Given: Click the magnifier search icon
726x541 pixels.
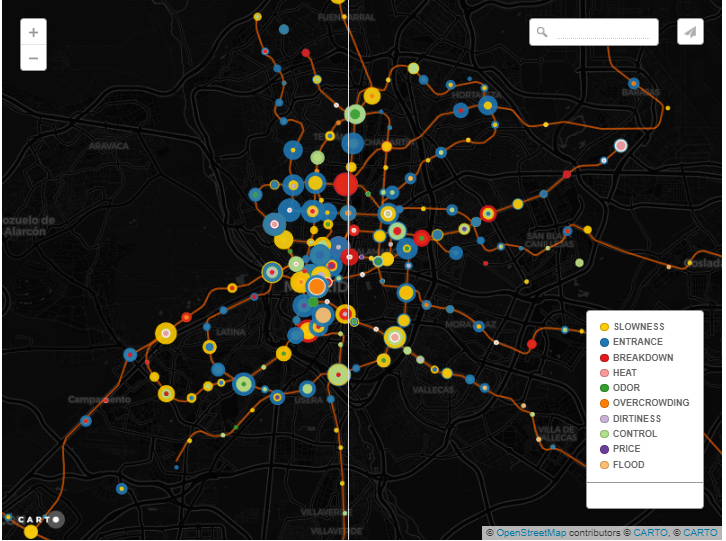Looking at the screenshot, I should click(x=542, y=32).
